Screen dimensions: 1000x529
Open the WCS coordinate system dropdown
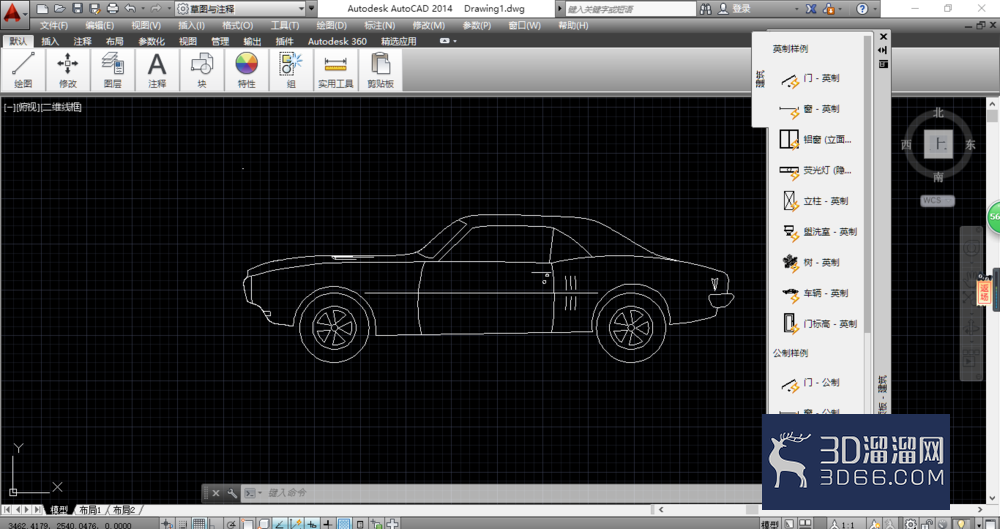click(937, 200)
